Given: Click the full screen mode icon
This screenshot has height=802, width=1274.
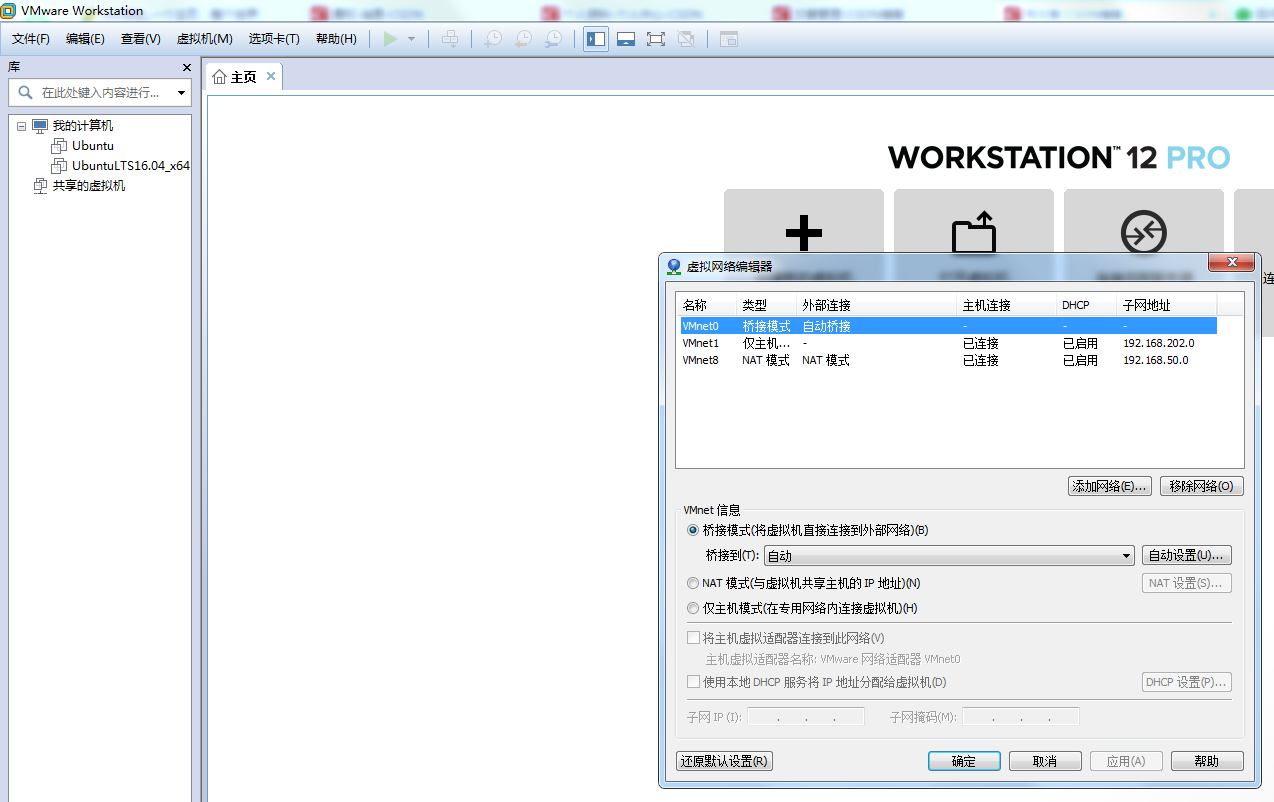Looking at the screenshot, I should pyautogui.click(x=656, y=39).
